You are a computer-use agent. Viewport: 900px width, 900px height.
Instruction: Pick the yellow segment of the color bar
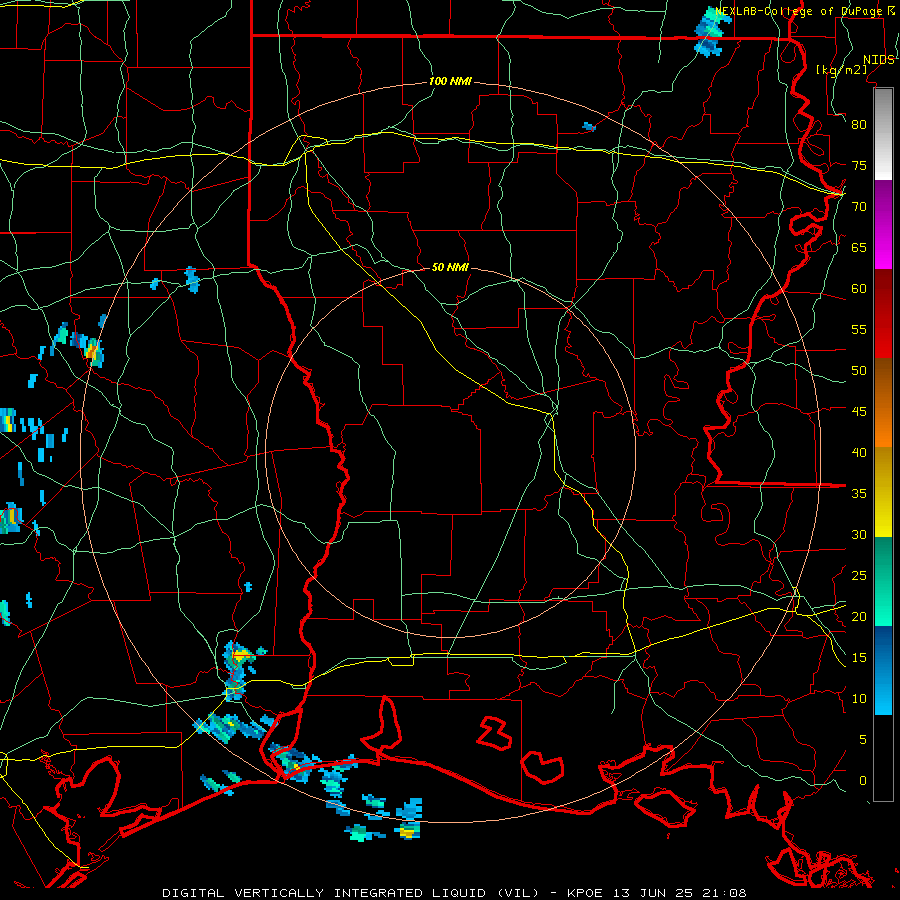click(x=883, y=492)
